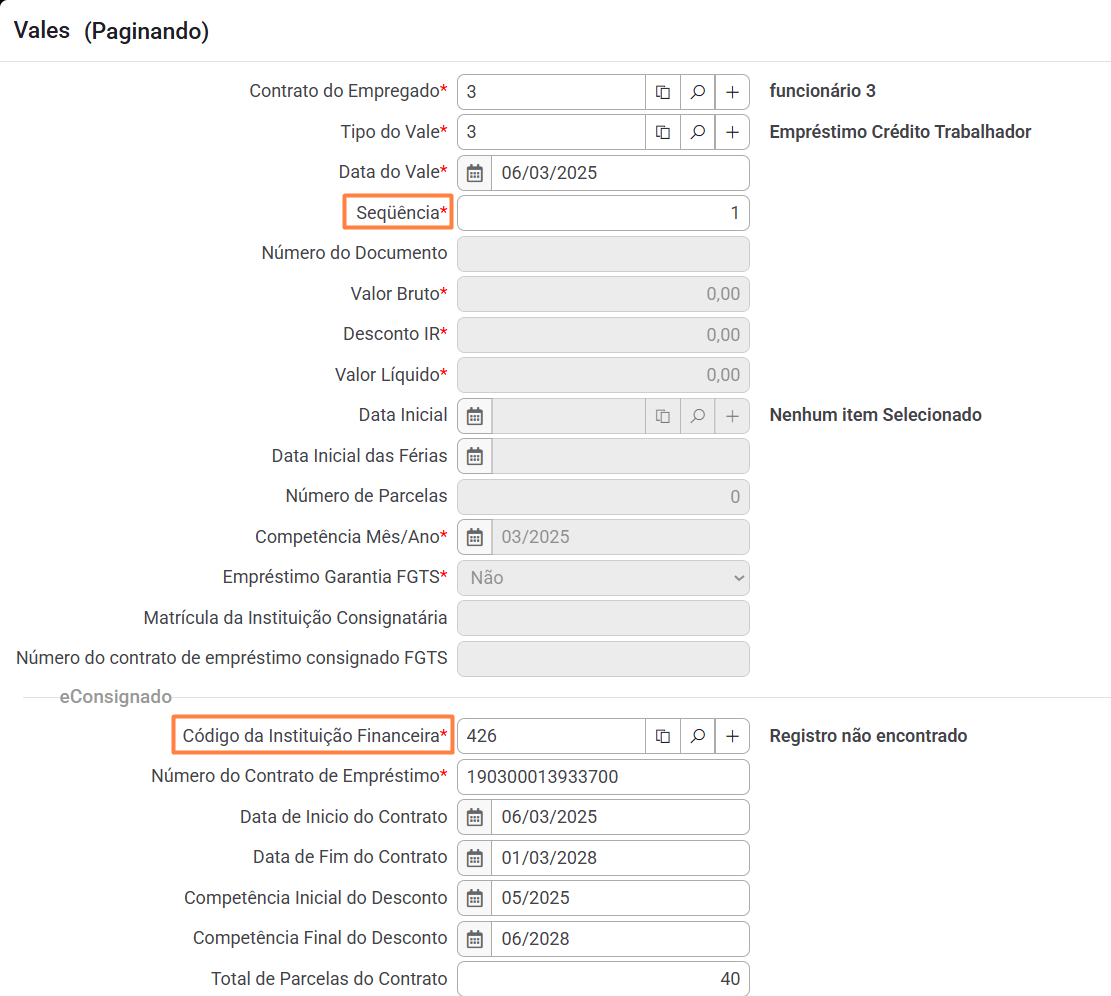1111x996 pixels.
Task: Open calendar for Data do Vale
Action: pos(475,173)
